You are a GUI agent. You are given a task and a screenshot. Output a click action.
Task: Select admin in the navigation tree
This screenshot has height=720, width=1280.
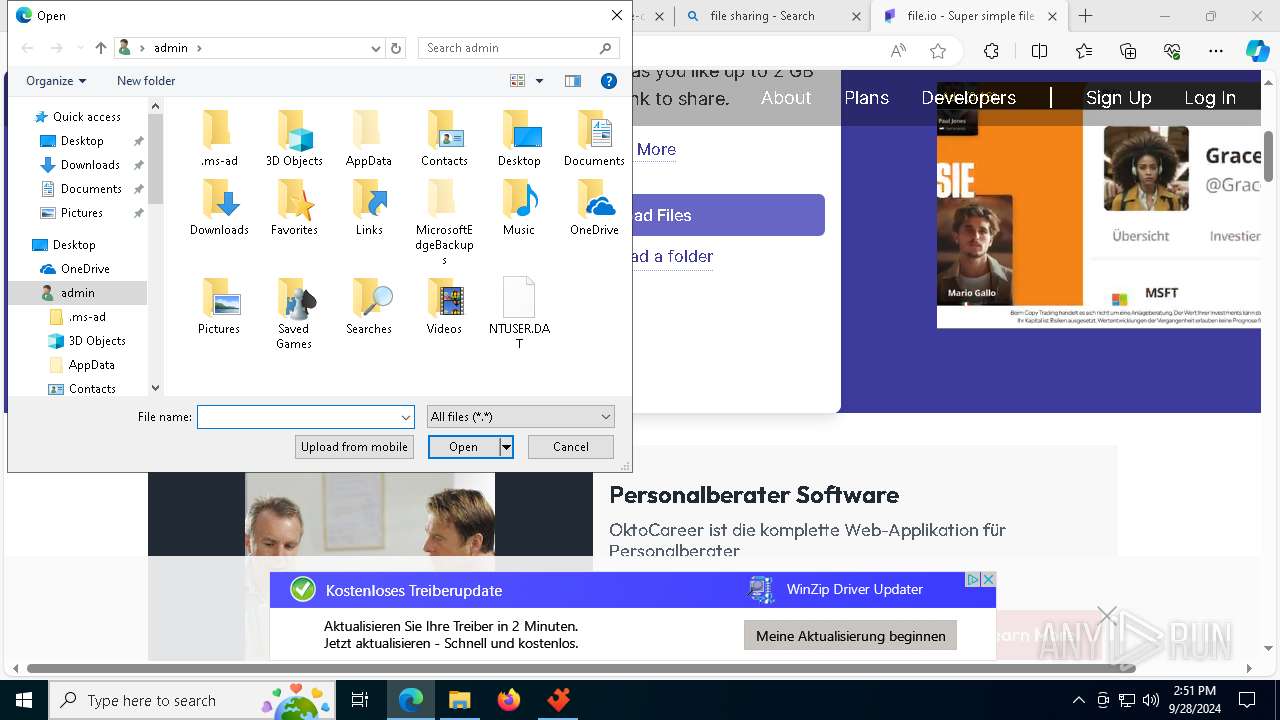click(78, 293)
